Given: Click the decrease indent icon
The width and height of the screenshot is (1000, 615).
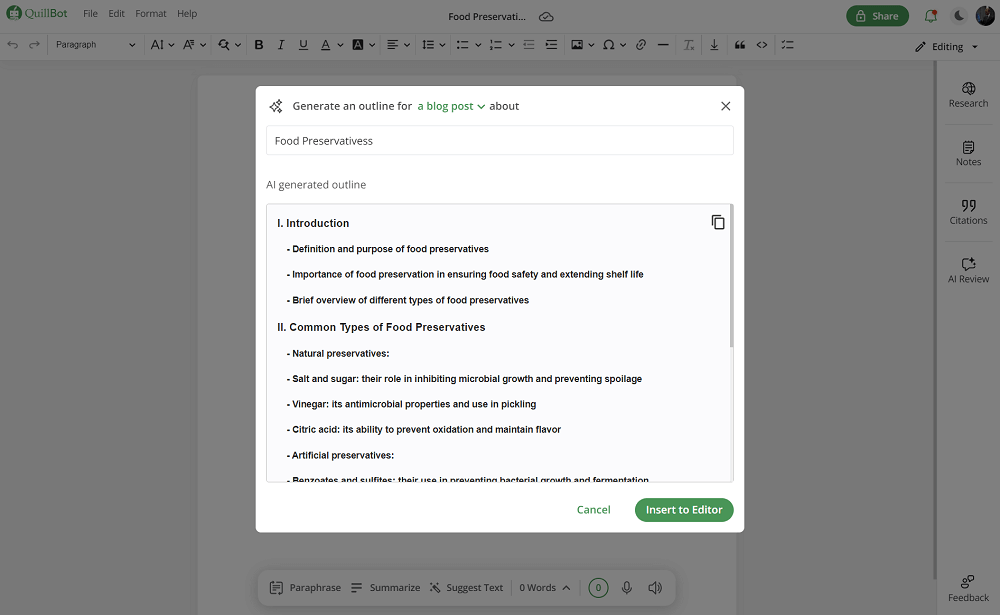Looking at the screenshot, I should tap(529, 45).
